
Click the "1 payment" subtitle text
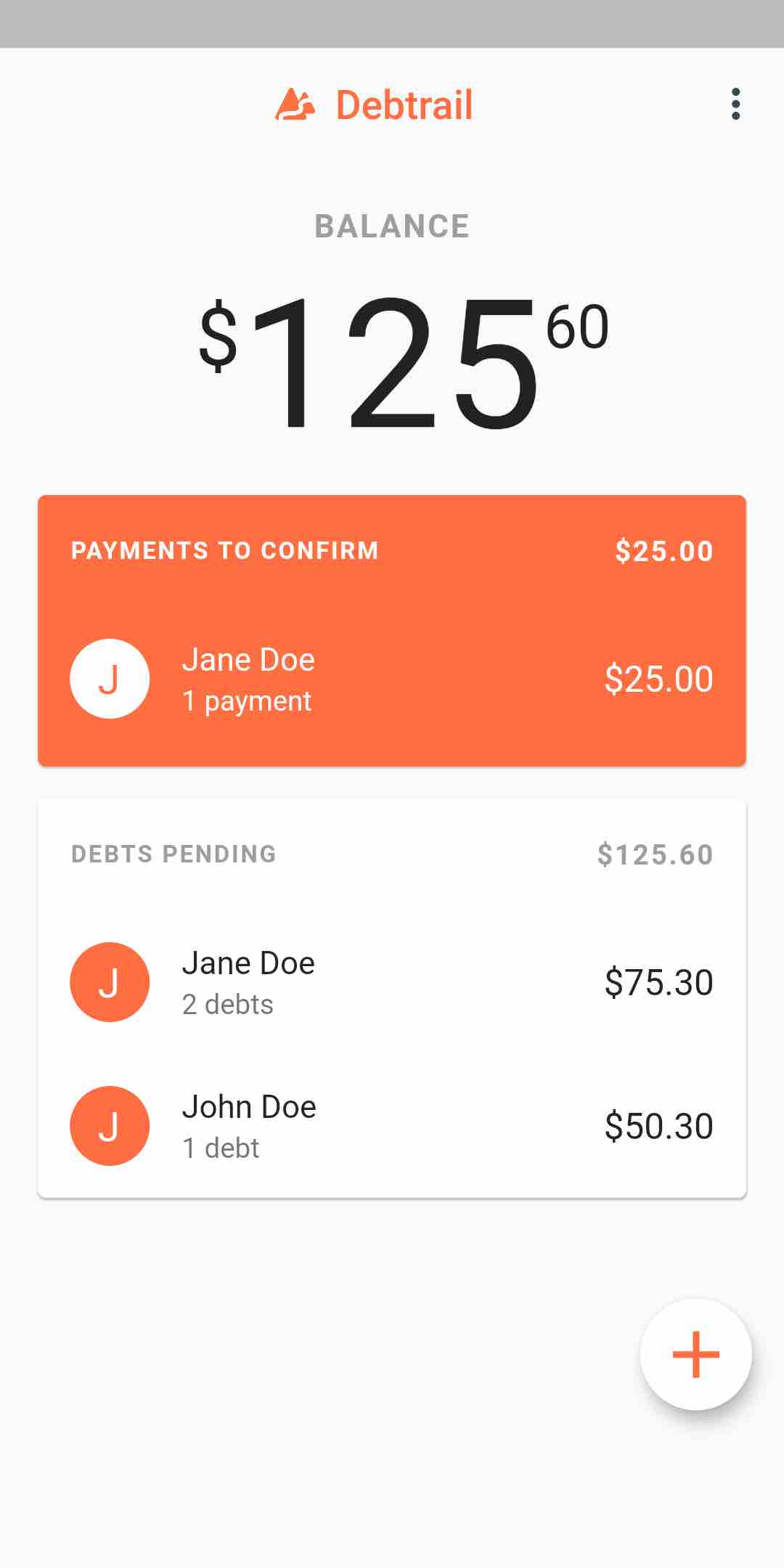click(x=247, y=701)
